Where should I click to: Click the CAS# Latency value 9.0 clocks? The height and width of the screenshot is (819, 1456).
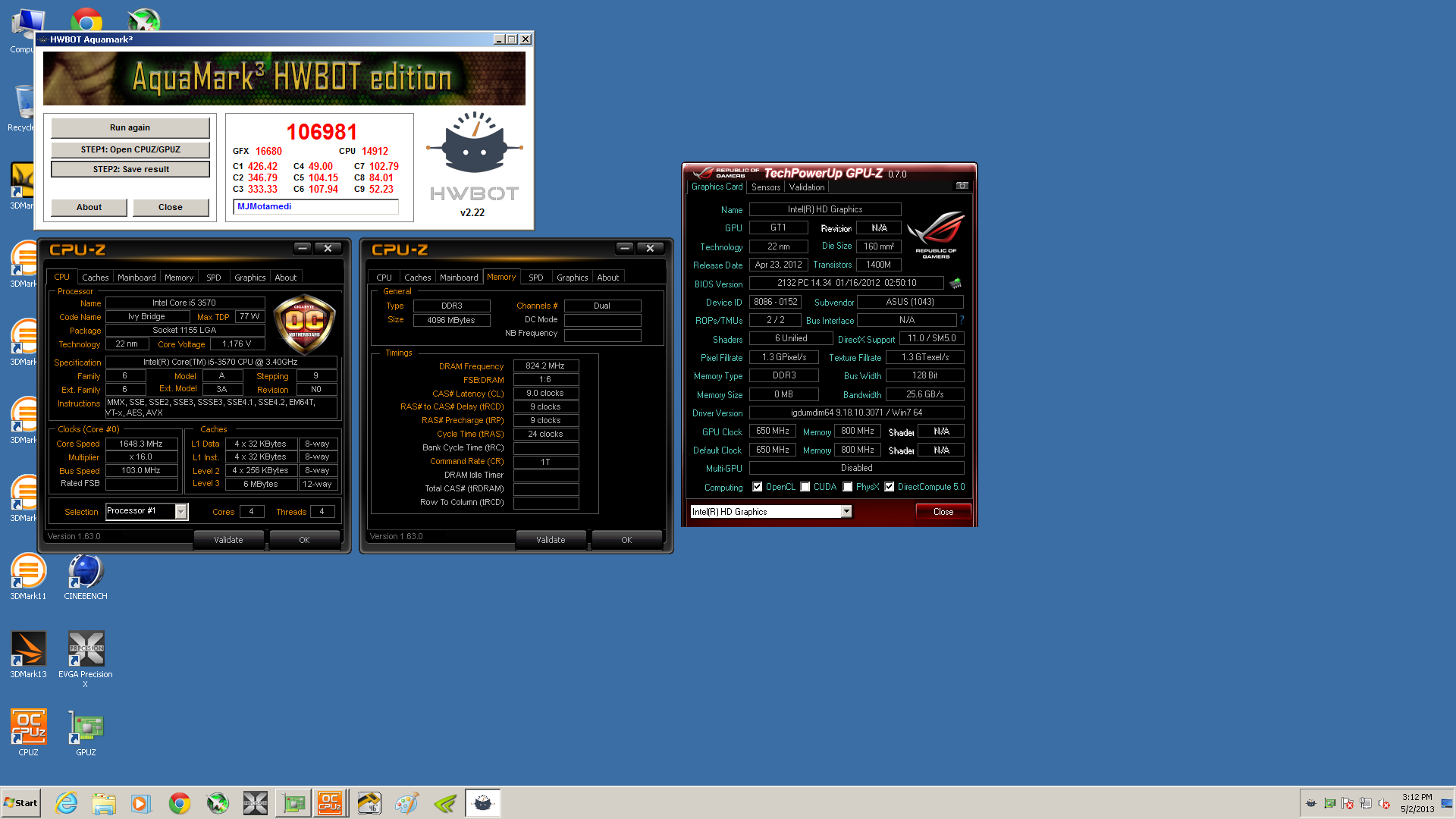(546, 393)
